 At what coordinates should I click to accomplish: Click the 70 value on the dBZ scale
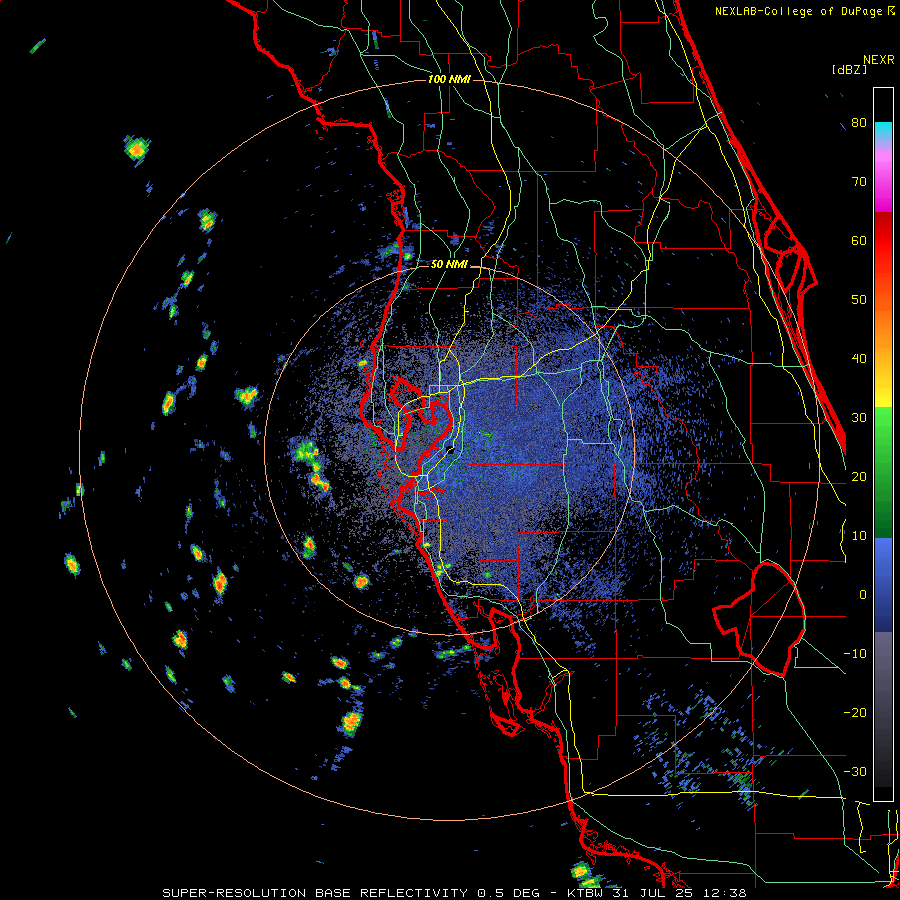pyautogui.click(x=859, y=182)
